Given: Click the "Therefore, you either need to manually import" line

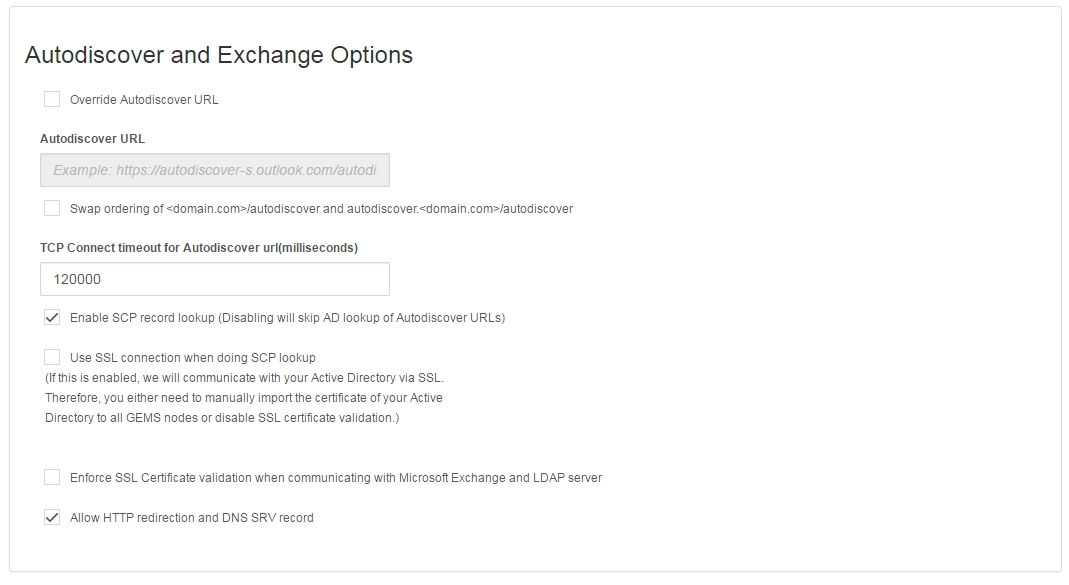Looking at the screenshot, I should tap(244, 398).
